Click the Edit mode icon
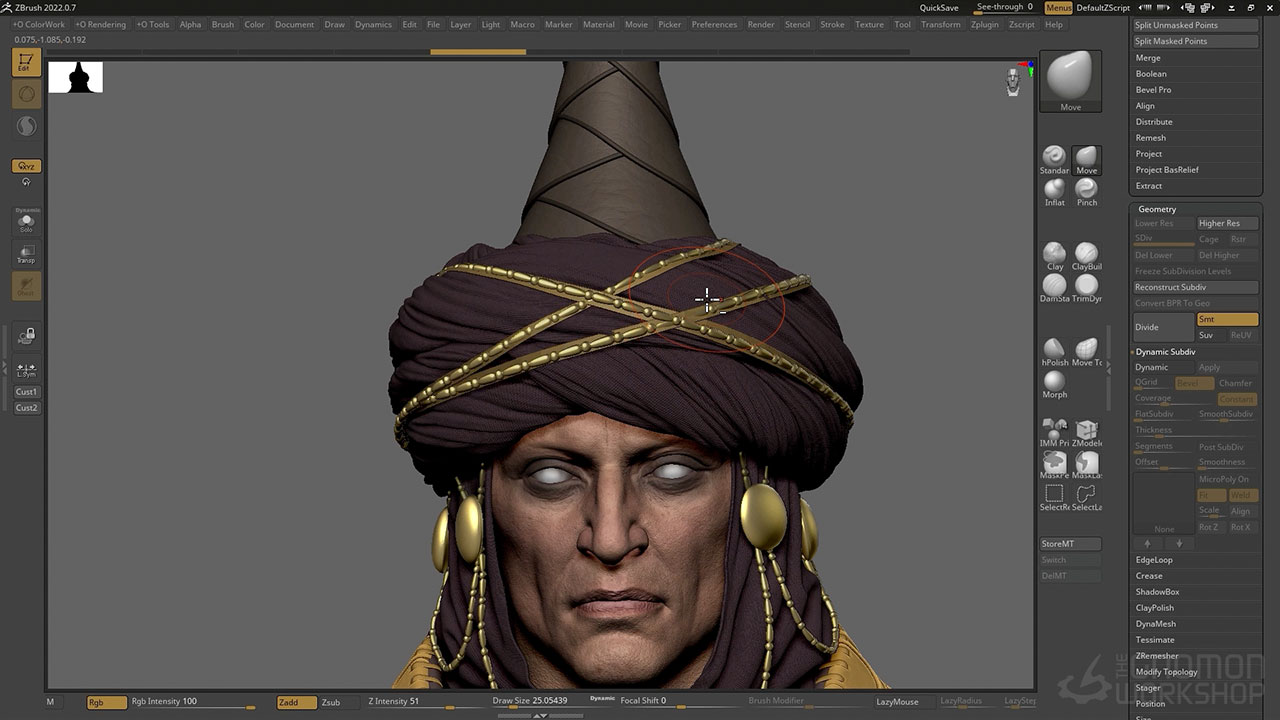 [x=26, y=63]
